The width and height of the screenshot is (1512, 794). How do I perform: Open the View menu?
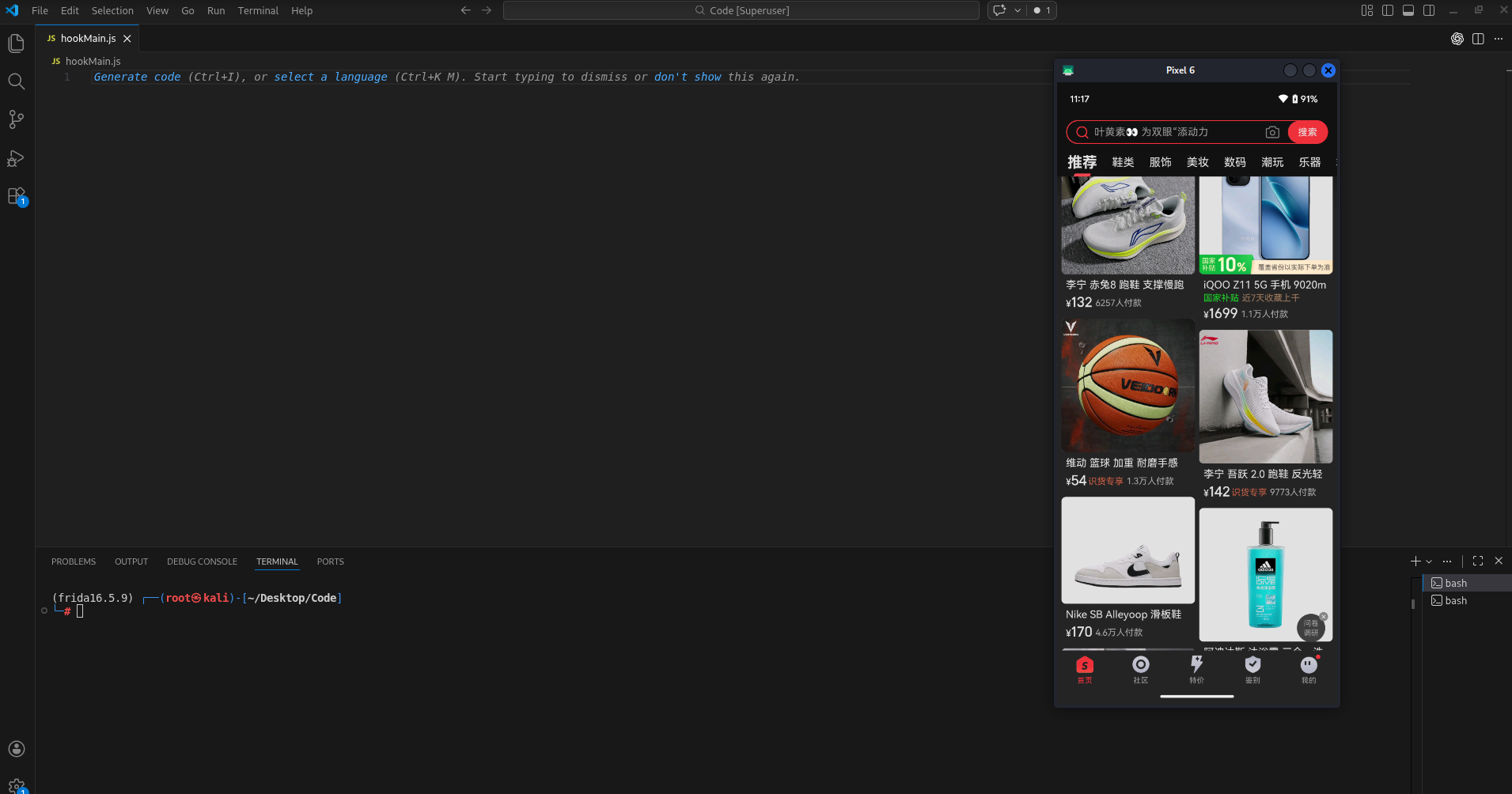click(x=157, y=10)
